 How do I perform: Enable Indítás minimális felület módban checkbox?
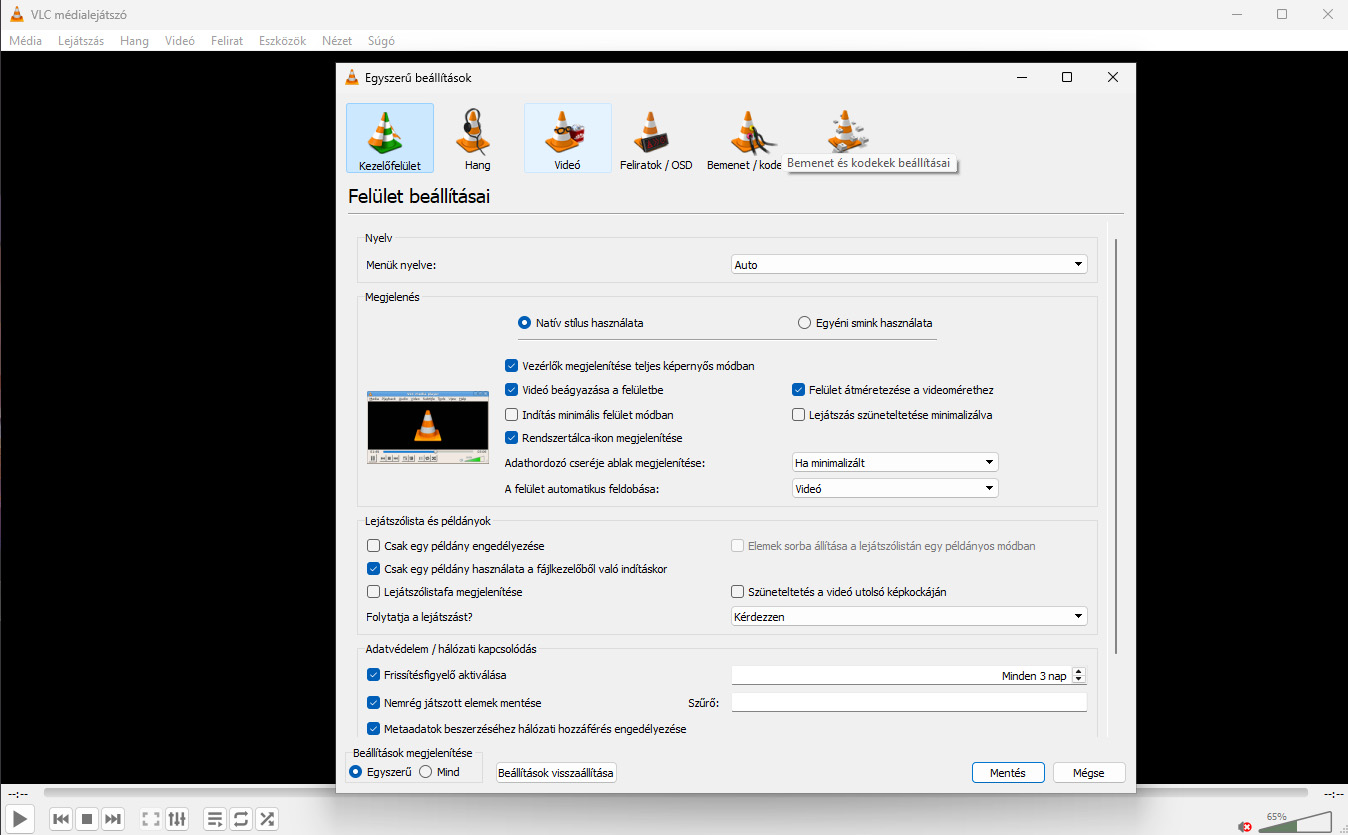coord(512,415)
